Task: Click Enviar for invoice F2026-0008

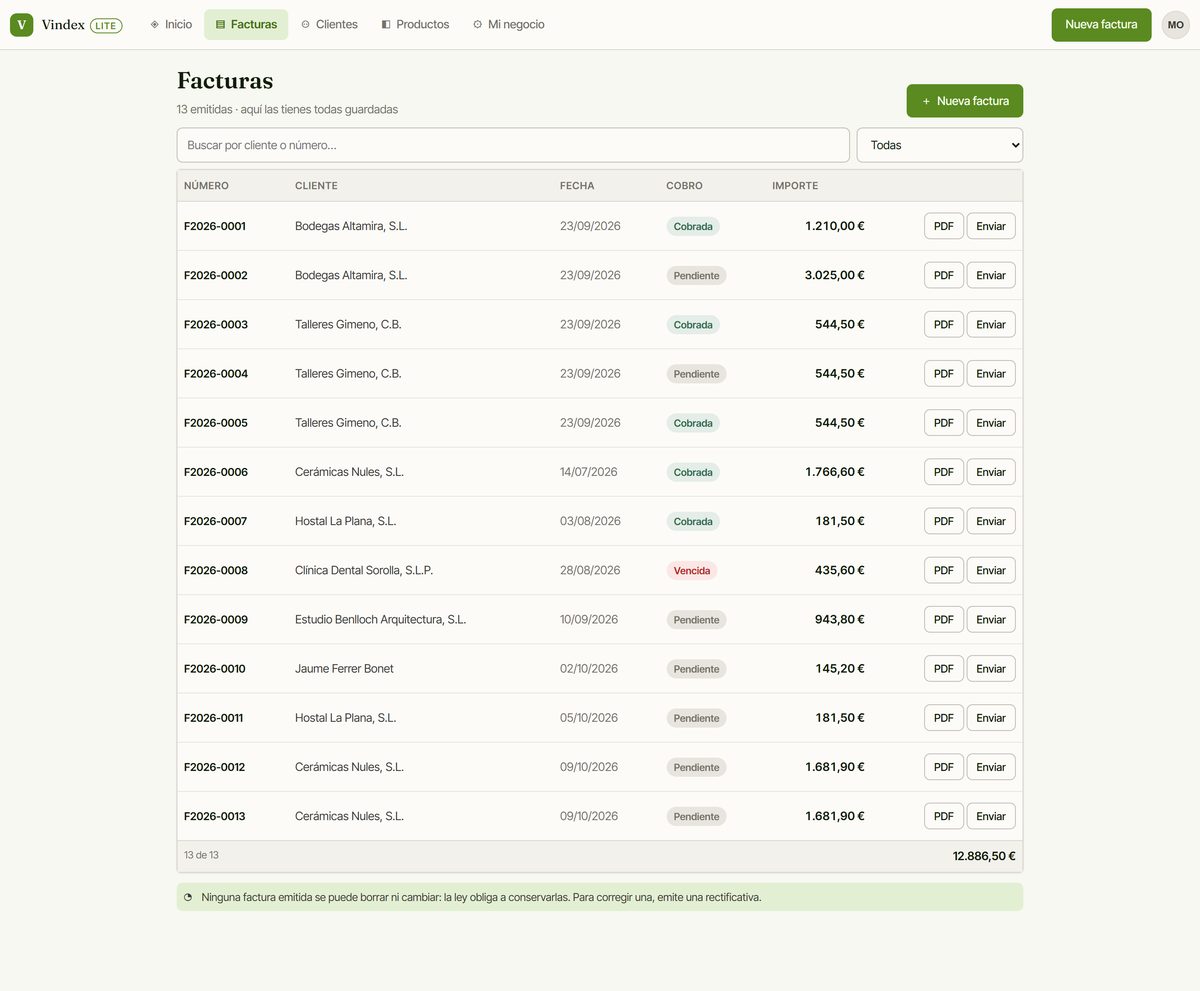Action: click(x=991, y=570)
